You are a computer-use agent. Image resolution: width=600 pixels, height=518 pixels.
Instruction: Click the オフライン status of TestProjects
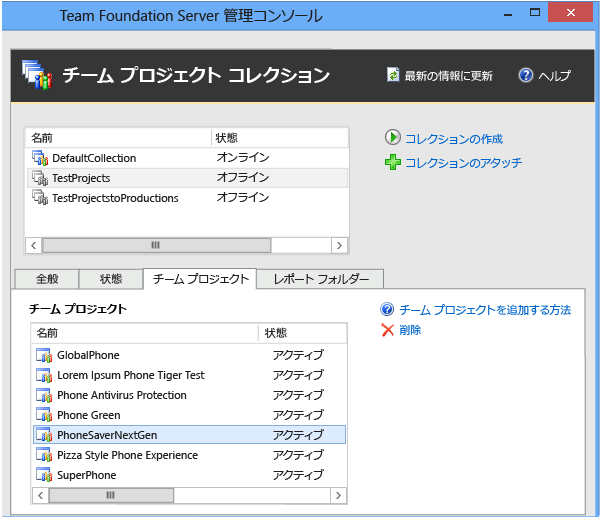[243, 177]
